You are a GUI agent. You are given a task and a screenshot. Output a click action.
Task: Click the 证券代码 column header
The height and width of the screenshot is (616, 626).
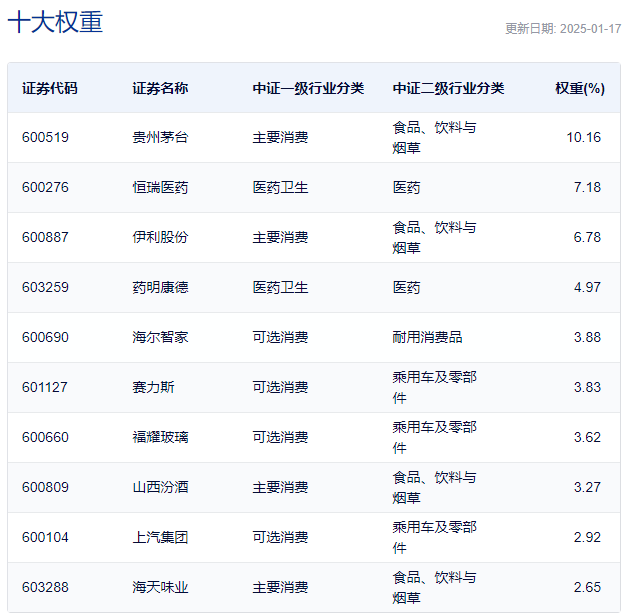50,88
